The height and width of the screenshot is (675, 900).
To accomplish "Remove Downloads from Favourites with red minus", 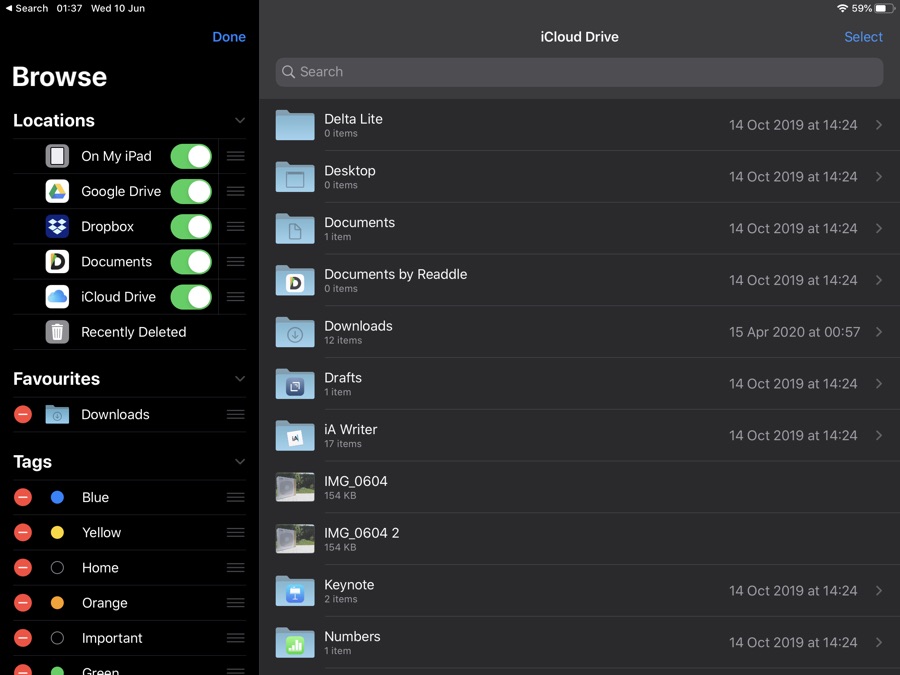I will pos(23,414).
